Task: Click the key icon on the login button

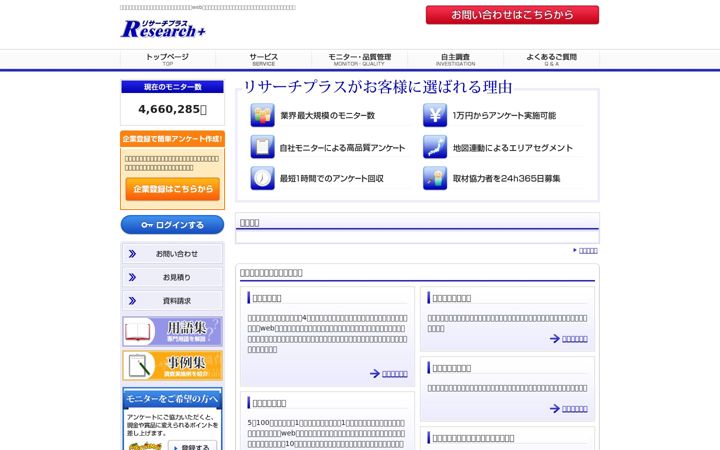Action: click(147, 225)
